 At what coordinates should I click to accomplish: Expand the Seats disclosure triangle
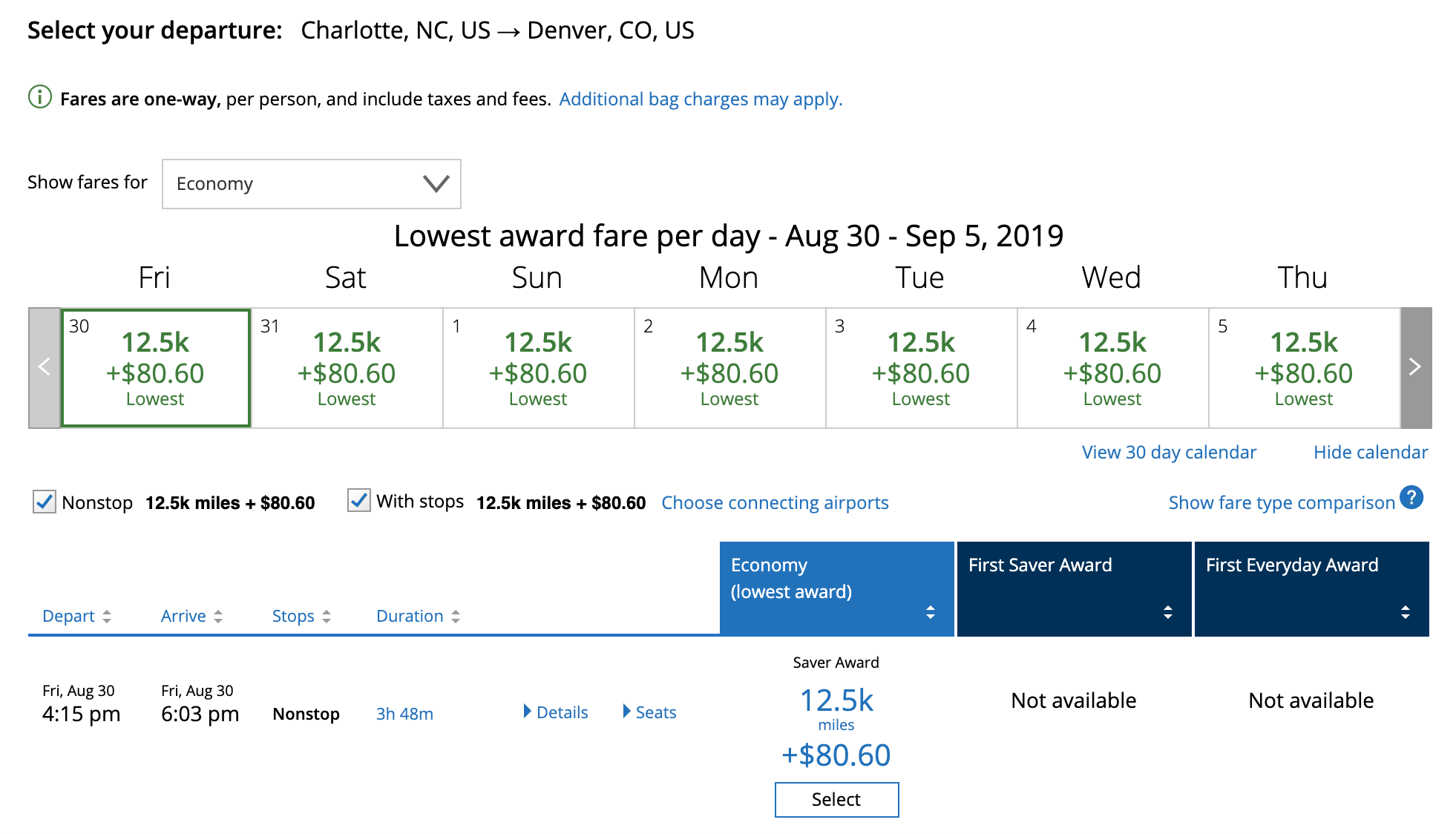click(627, 712)
